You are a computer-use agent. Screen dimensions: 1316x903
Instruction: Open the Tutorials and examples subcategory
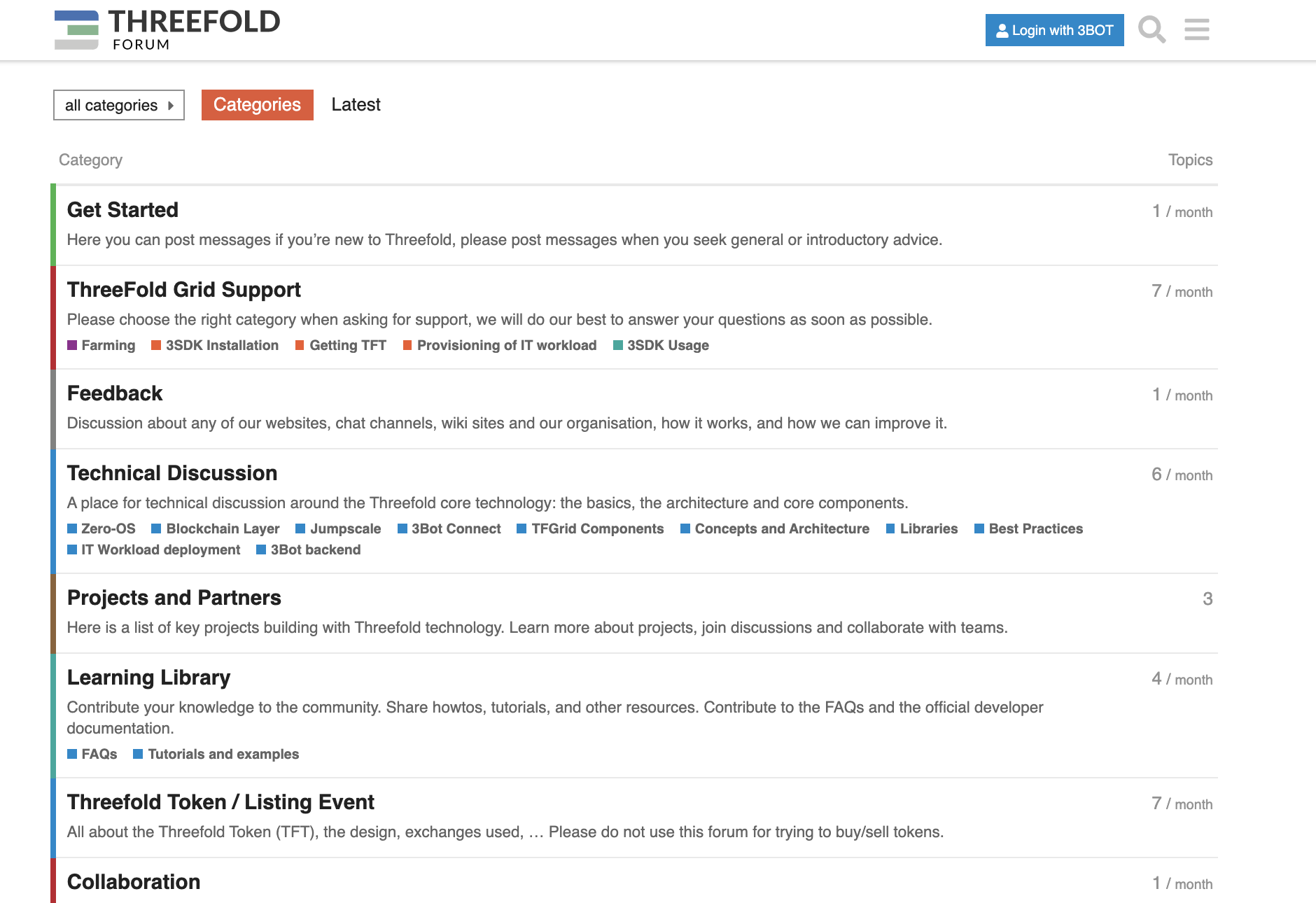[x=223, y=754]
